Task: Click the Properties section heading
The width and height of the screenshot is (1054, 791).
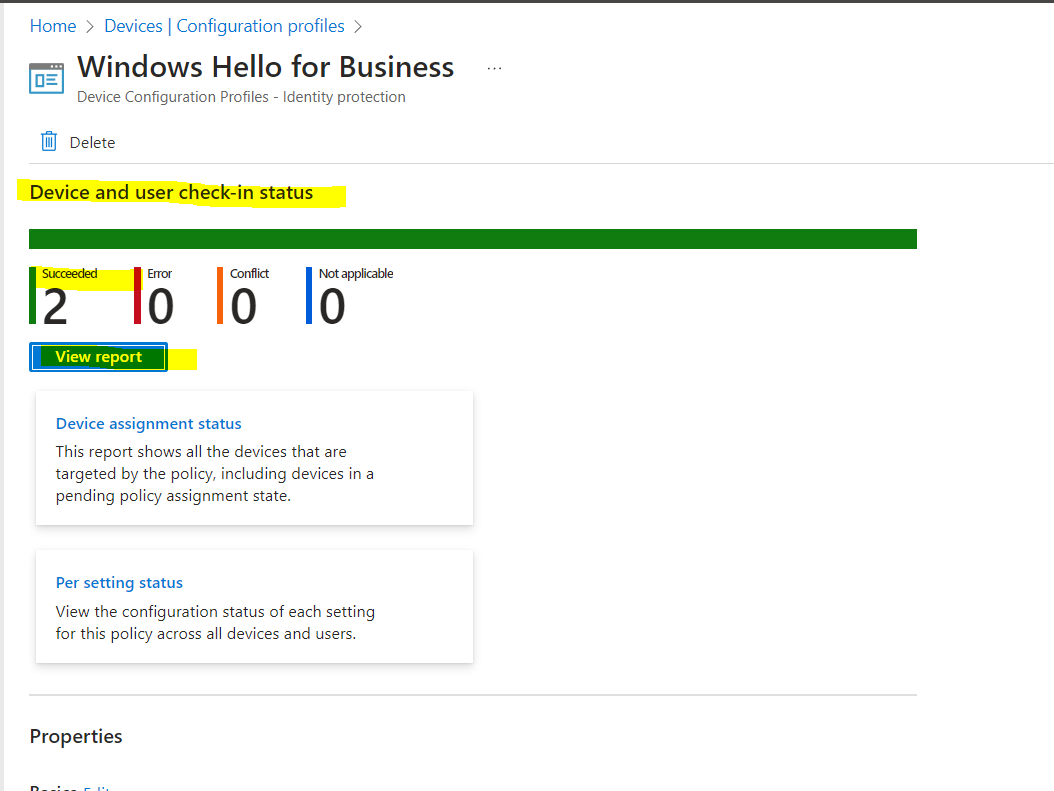Action: pyautogui.click(x=76, y=736)
